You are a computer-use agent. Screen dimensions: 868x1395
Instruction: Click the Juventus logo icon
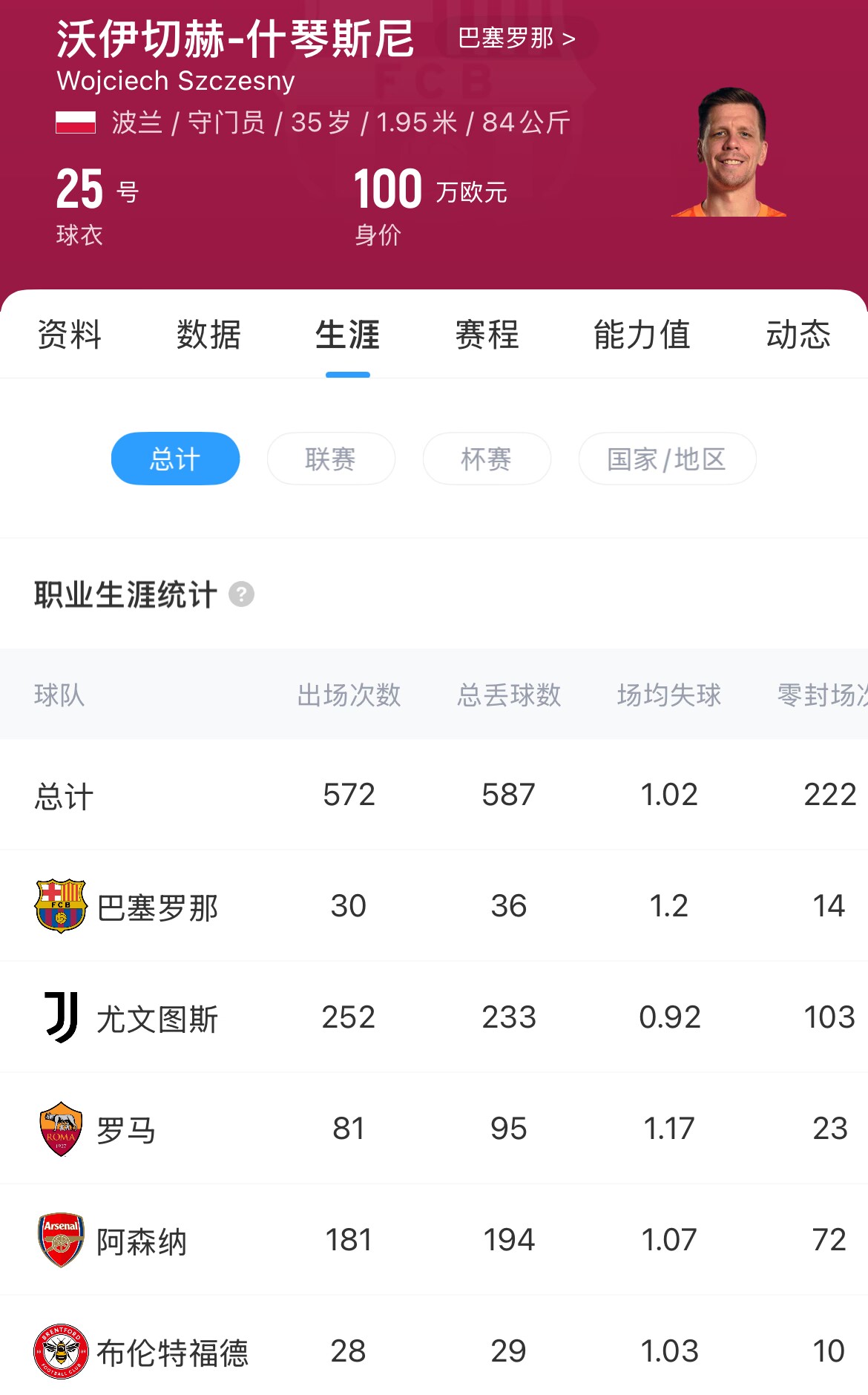(61, 1017)
